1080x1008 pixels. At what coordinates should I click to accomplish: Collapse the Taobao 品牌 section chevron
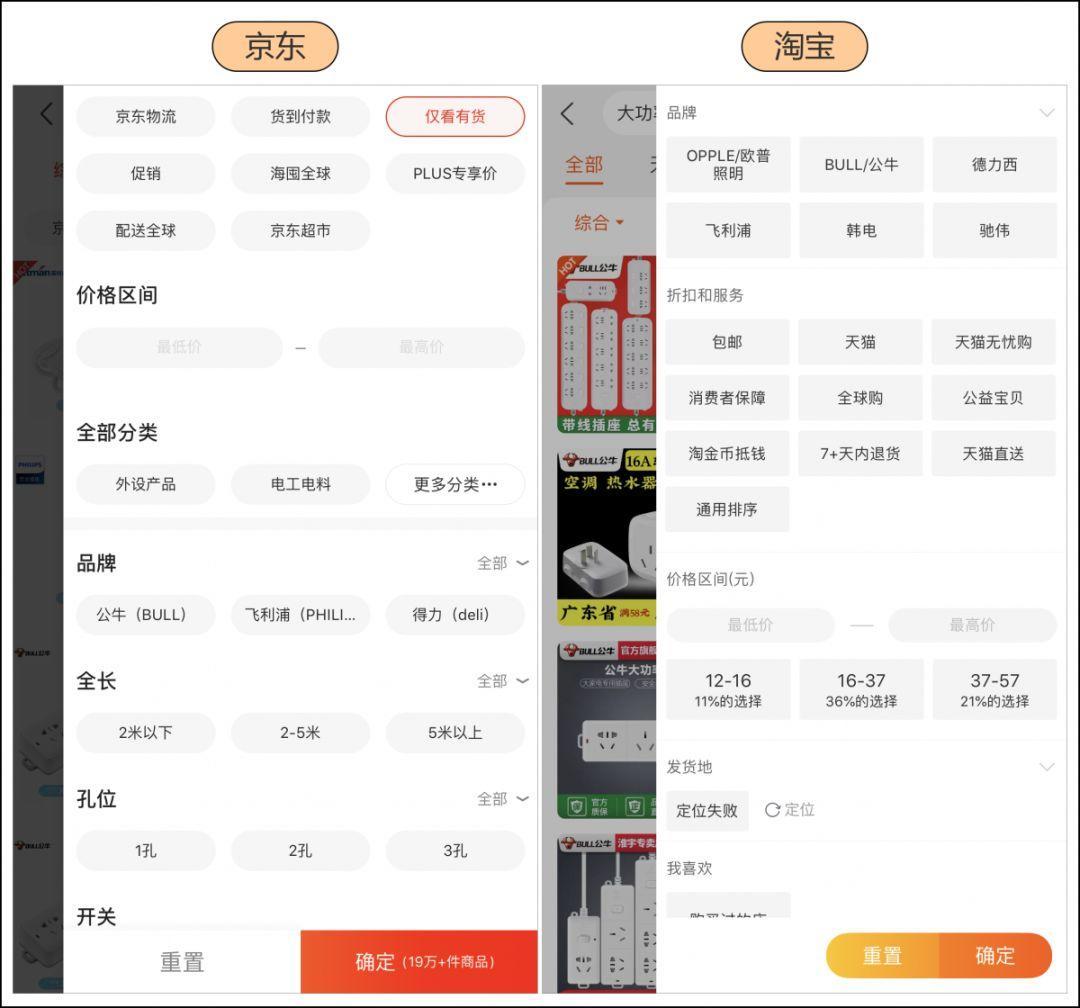(1046, 113)
